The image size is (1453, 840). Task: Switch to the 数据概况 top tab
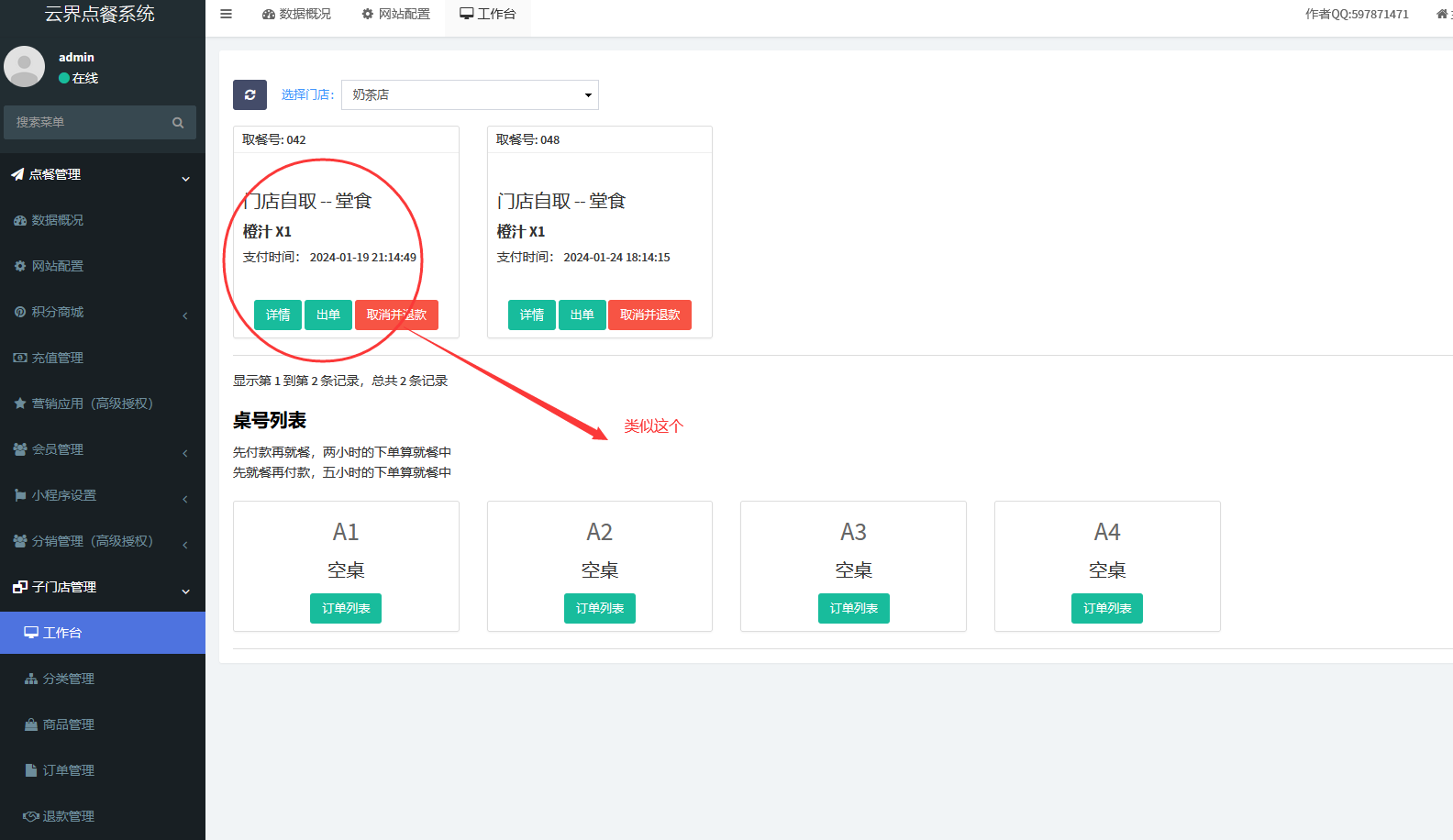click(x=296, y=14)
